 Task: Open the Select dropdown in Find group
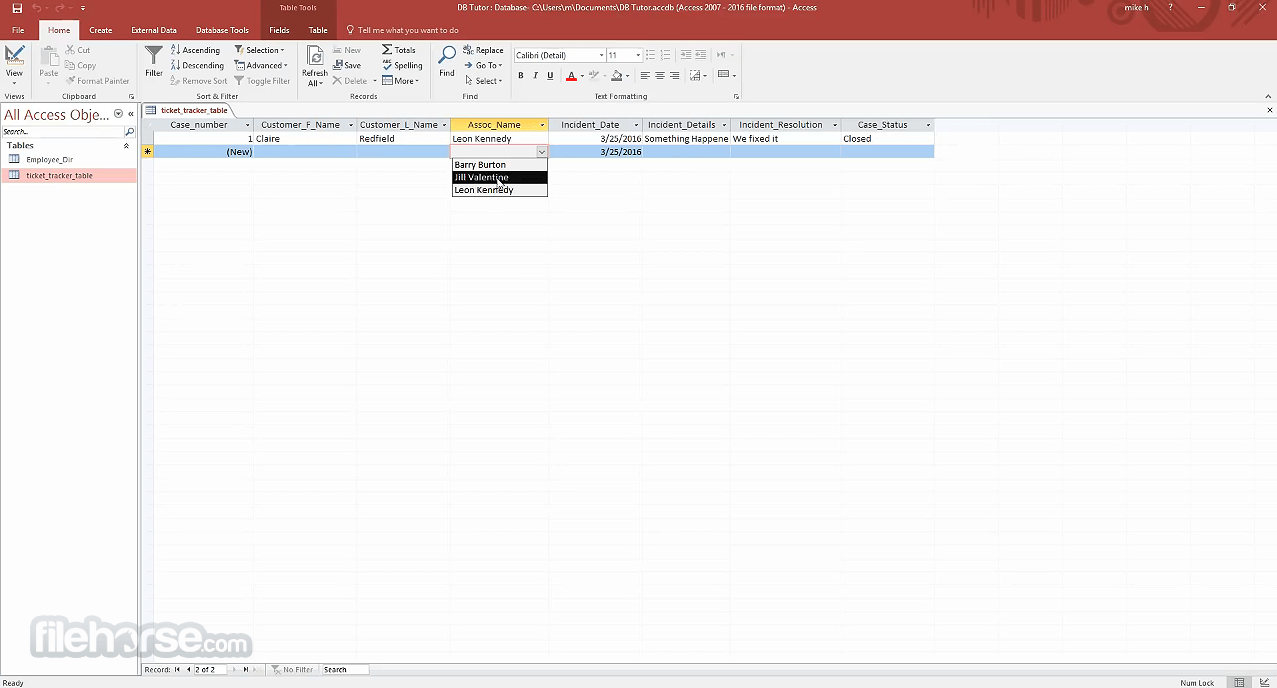483,81
